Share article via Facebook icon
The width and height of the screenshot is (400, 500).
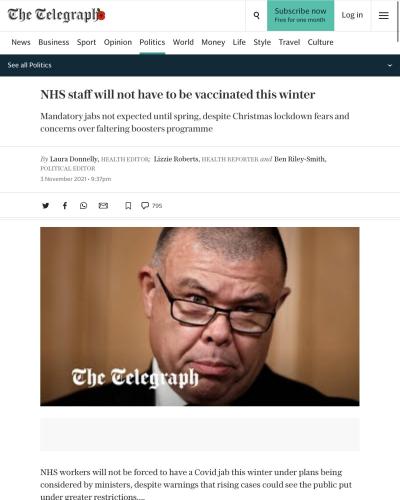[65, 206]
